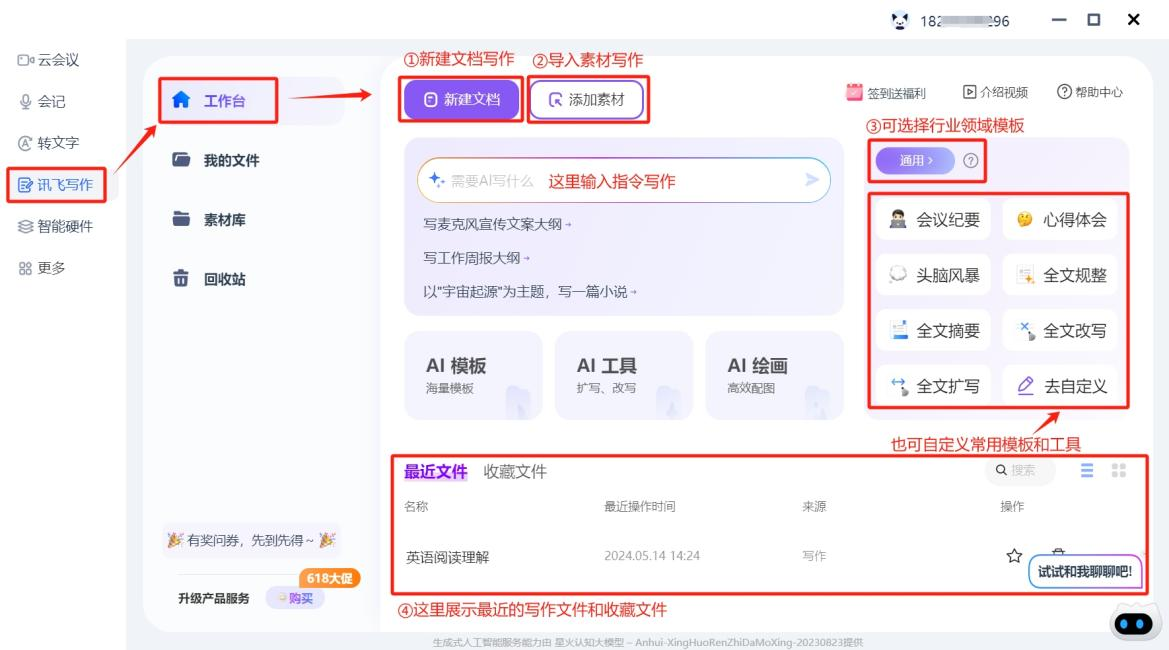Switch to 最近文件 tab
Screen dimensions: 1169x650
coord(435,471)
